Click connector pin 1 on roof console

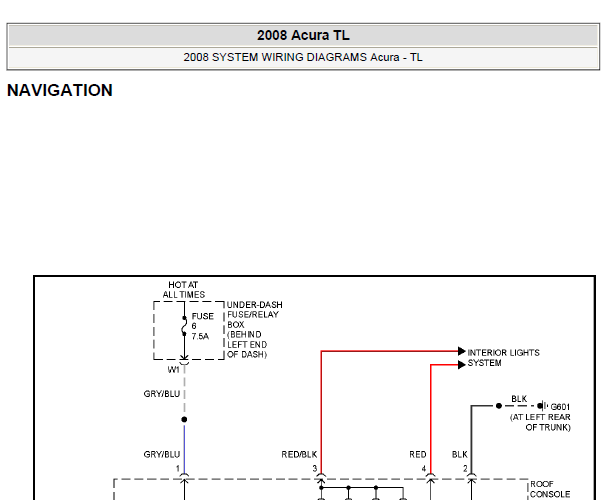point(184,478)
